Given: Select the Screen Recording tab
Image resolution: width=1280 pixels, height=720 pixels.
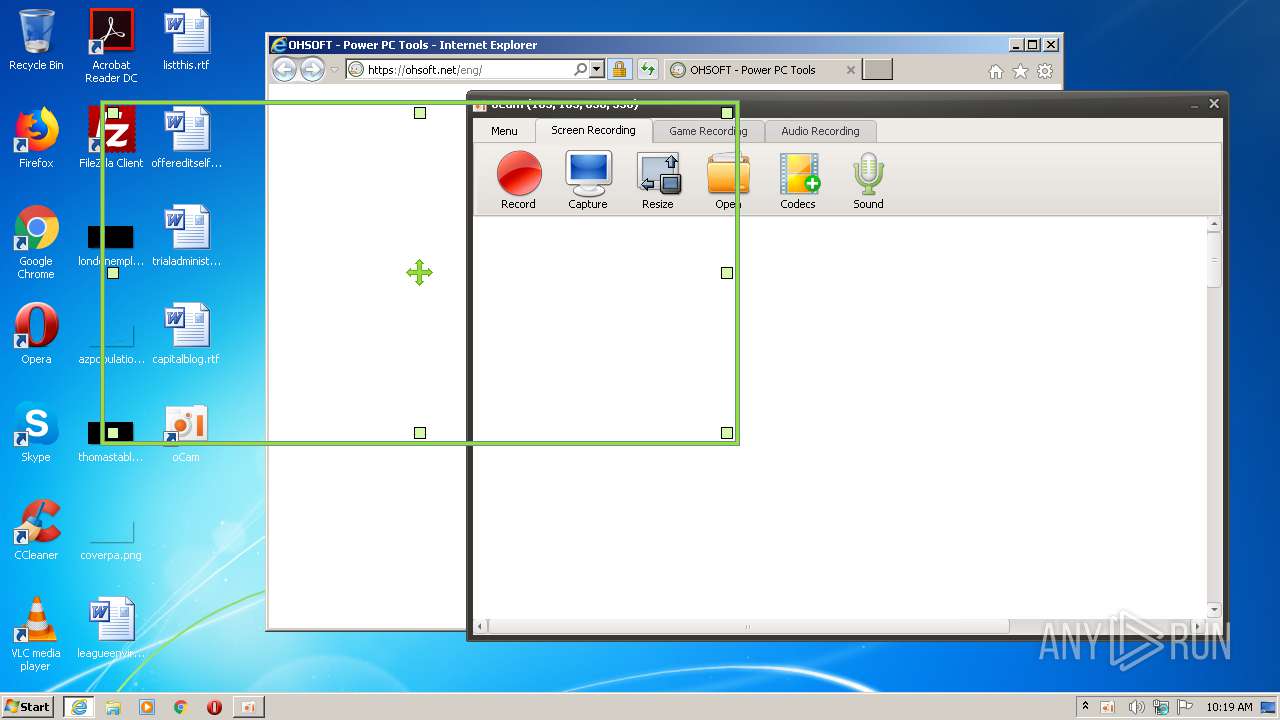Looking at the screenshot, I should (593, 130).
